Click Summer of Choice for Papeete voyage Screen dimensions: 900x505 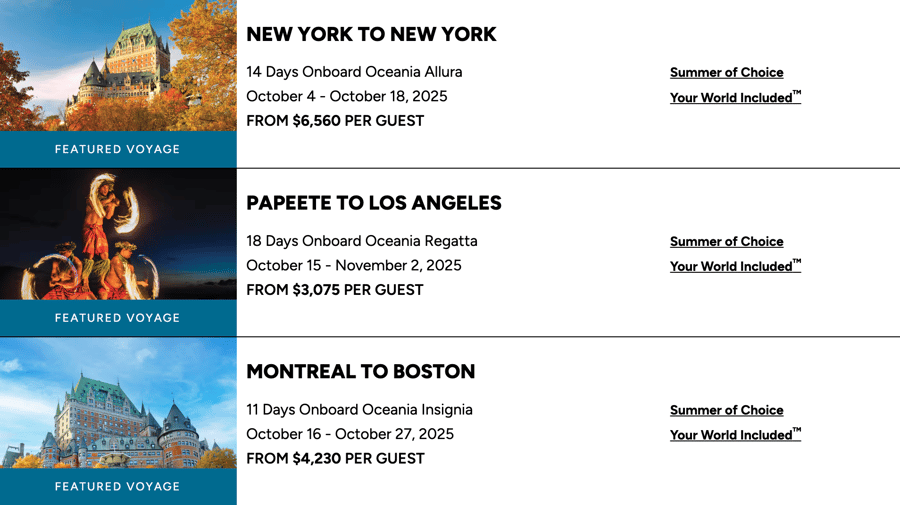point(727,242)
